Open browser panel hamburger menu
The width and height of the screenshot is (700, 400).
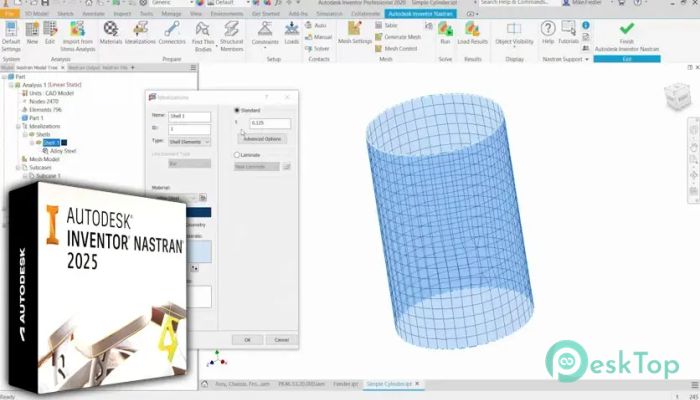click(x=193, y=68)
